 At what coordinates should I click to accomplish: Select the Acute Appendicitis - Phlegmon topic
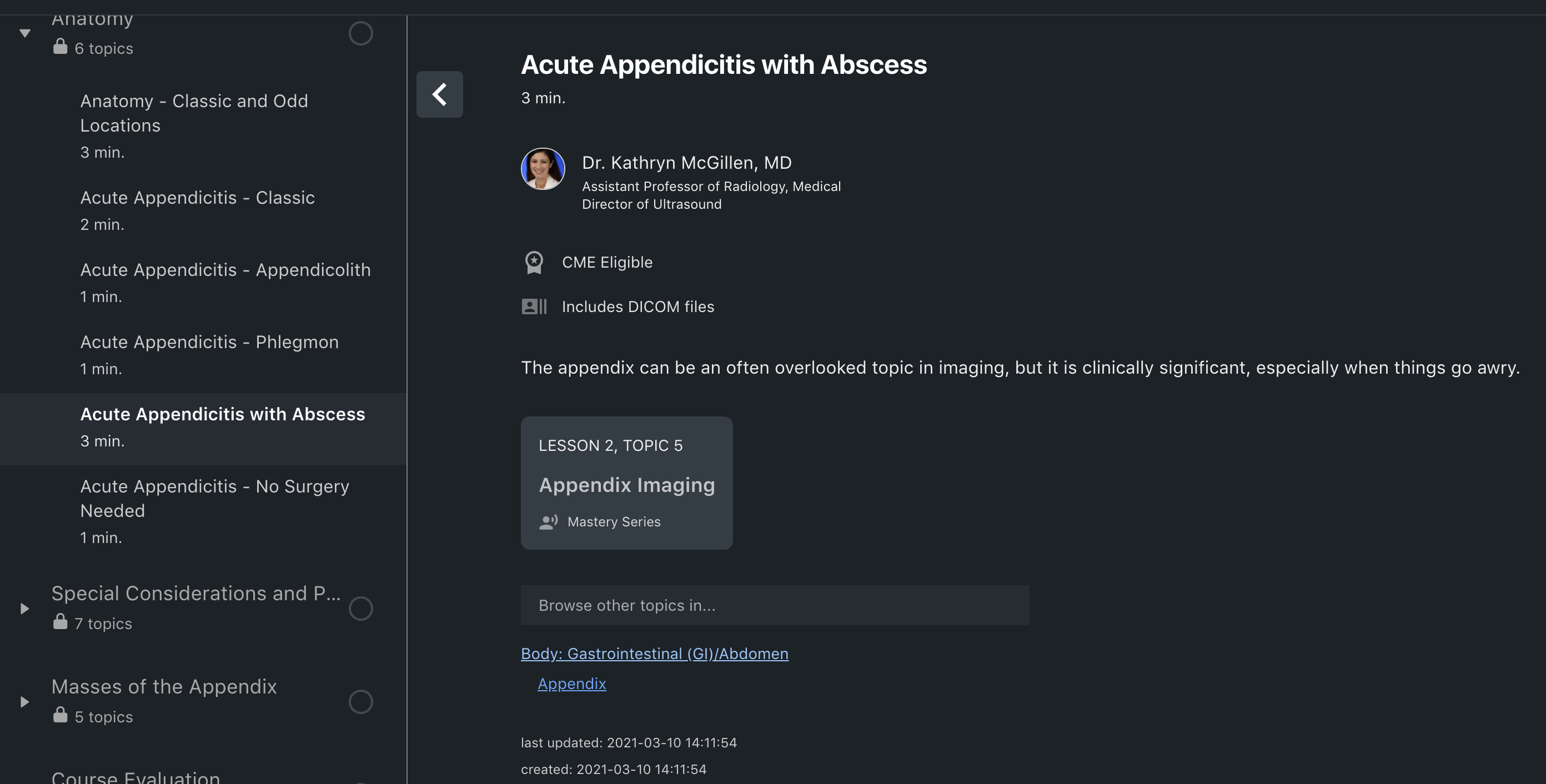209,342
